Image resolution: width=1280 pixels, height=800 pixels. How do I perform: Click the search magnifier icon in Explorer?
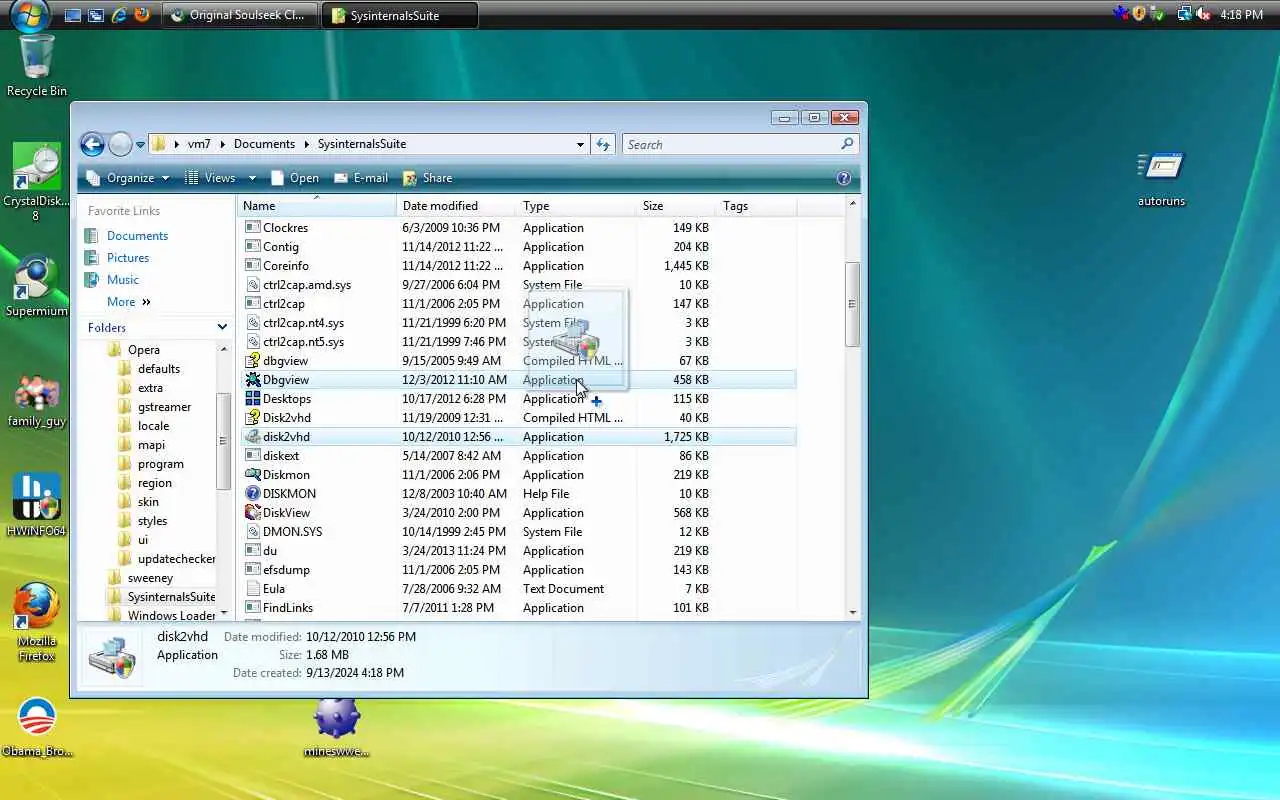847,144
